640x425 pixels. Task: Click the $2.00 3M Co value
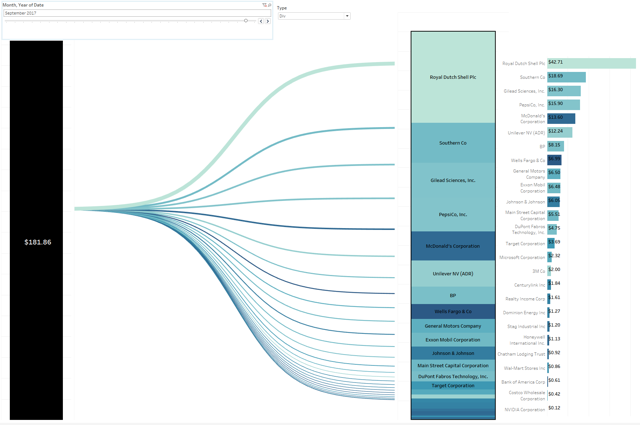pos(554,269)
